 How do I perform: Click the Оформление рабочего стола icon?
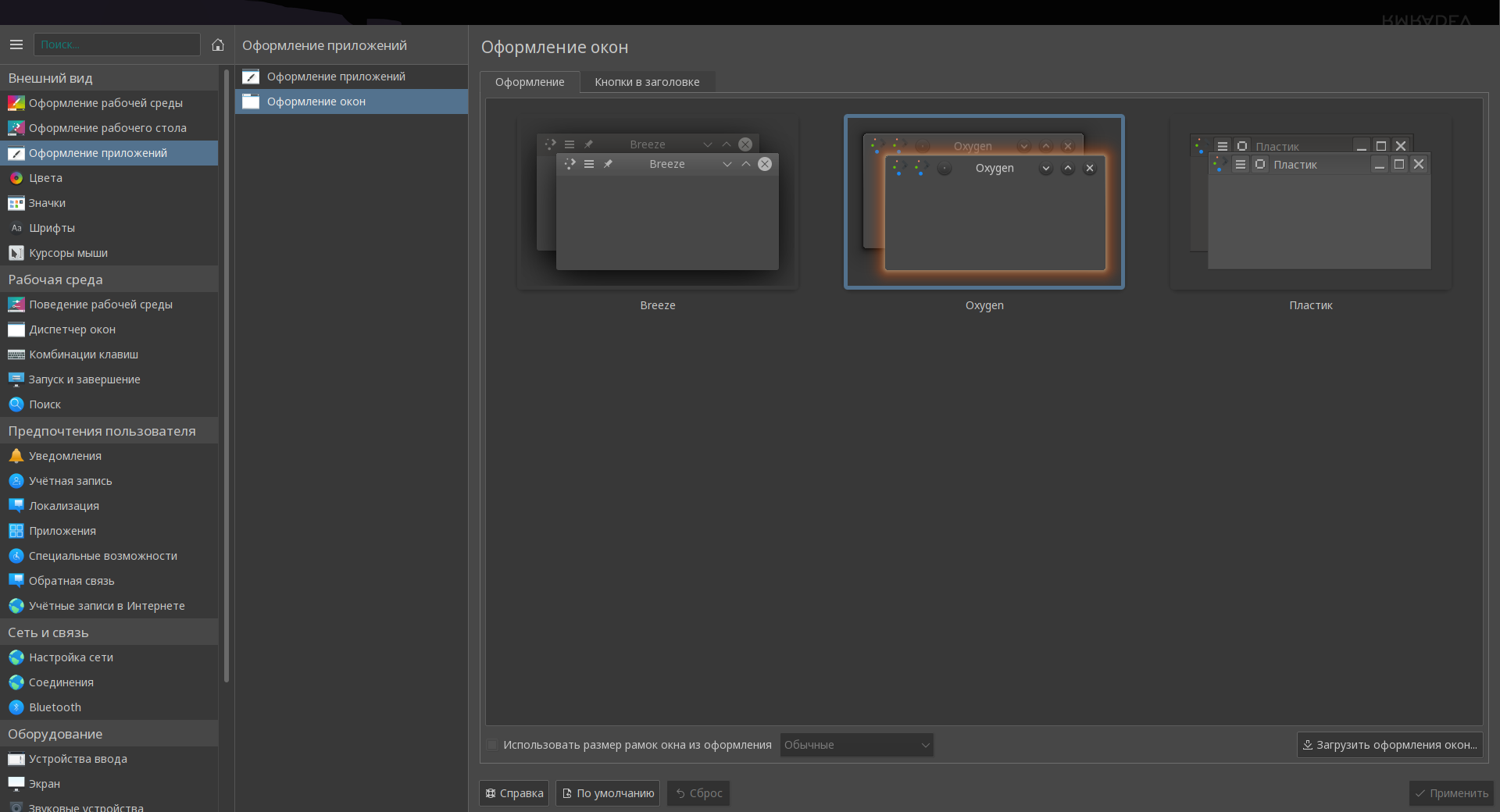[16, 128]
